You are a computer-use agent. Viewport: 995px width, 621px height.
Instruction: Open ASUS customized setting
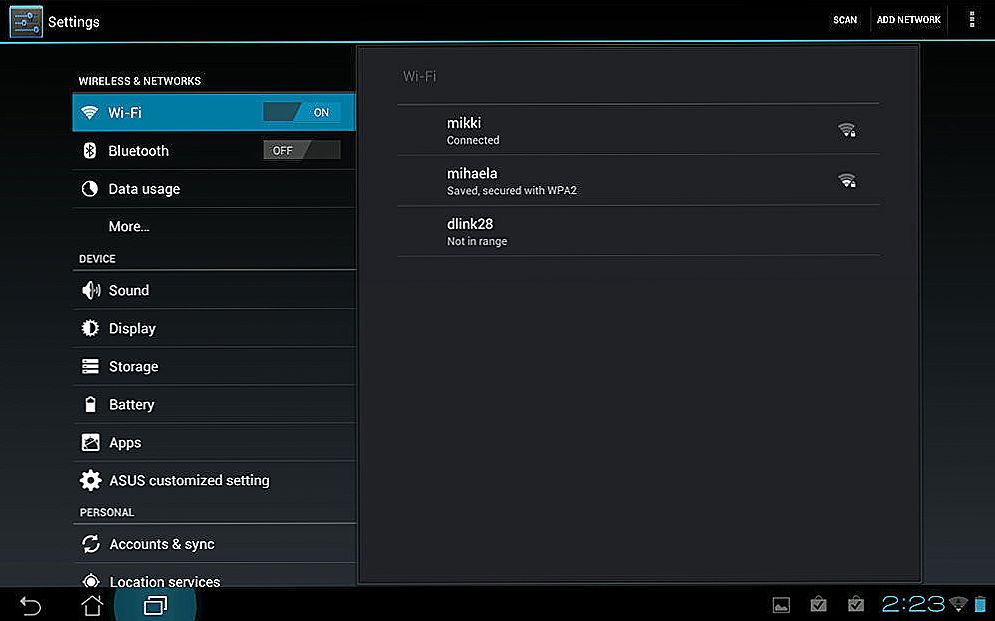coord(214,480)
